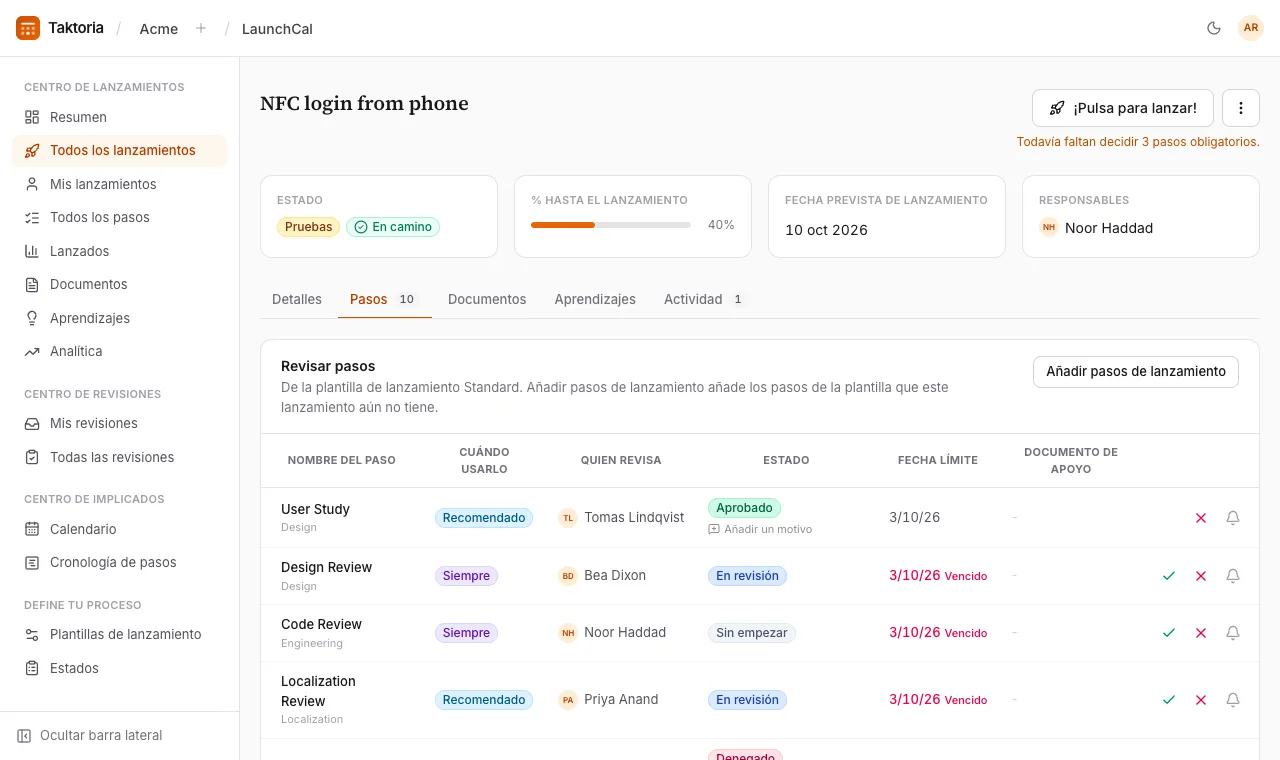Switch to the Detalles tab
This screenshot has width=1280, height=760.
(297, 299)
